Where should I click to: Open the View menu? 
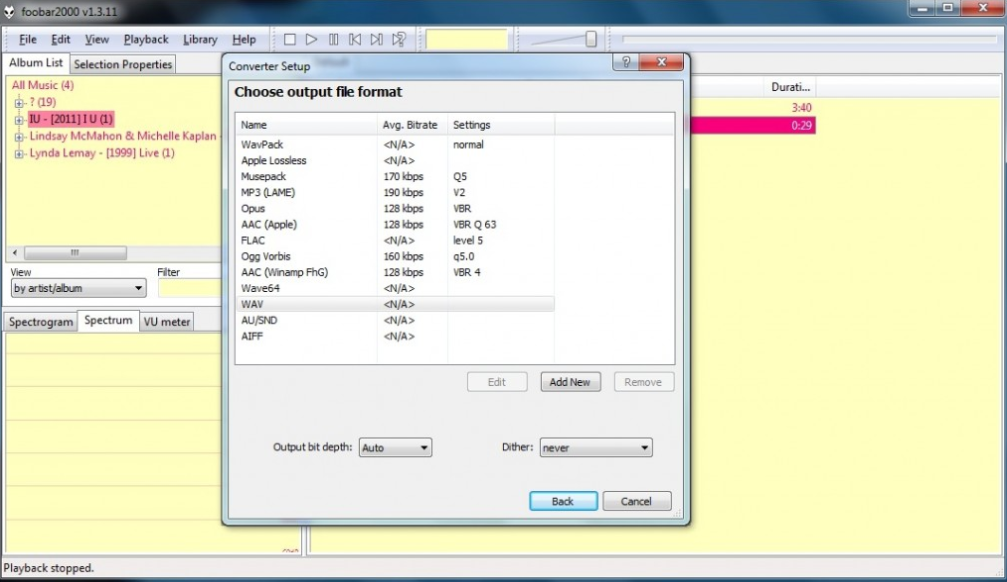(x=97, y=39)
